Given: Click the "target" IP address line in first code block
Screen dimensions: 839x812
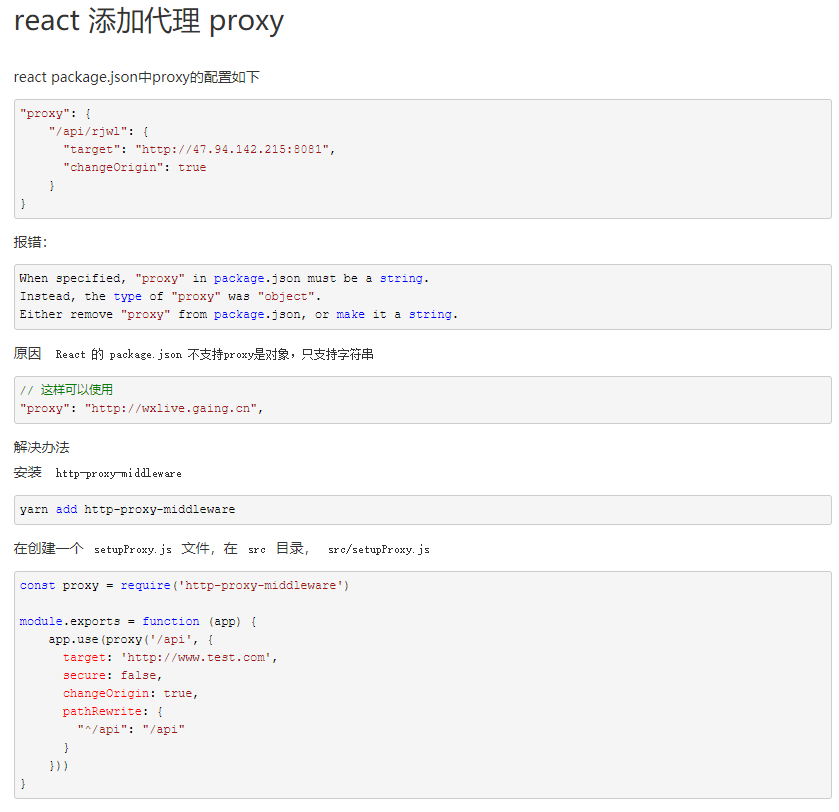Looking at the screenshot, I should tap(199, 149).
